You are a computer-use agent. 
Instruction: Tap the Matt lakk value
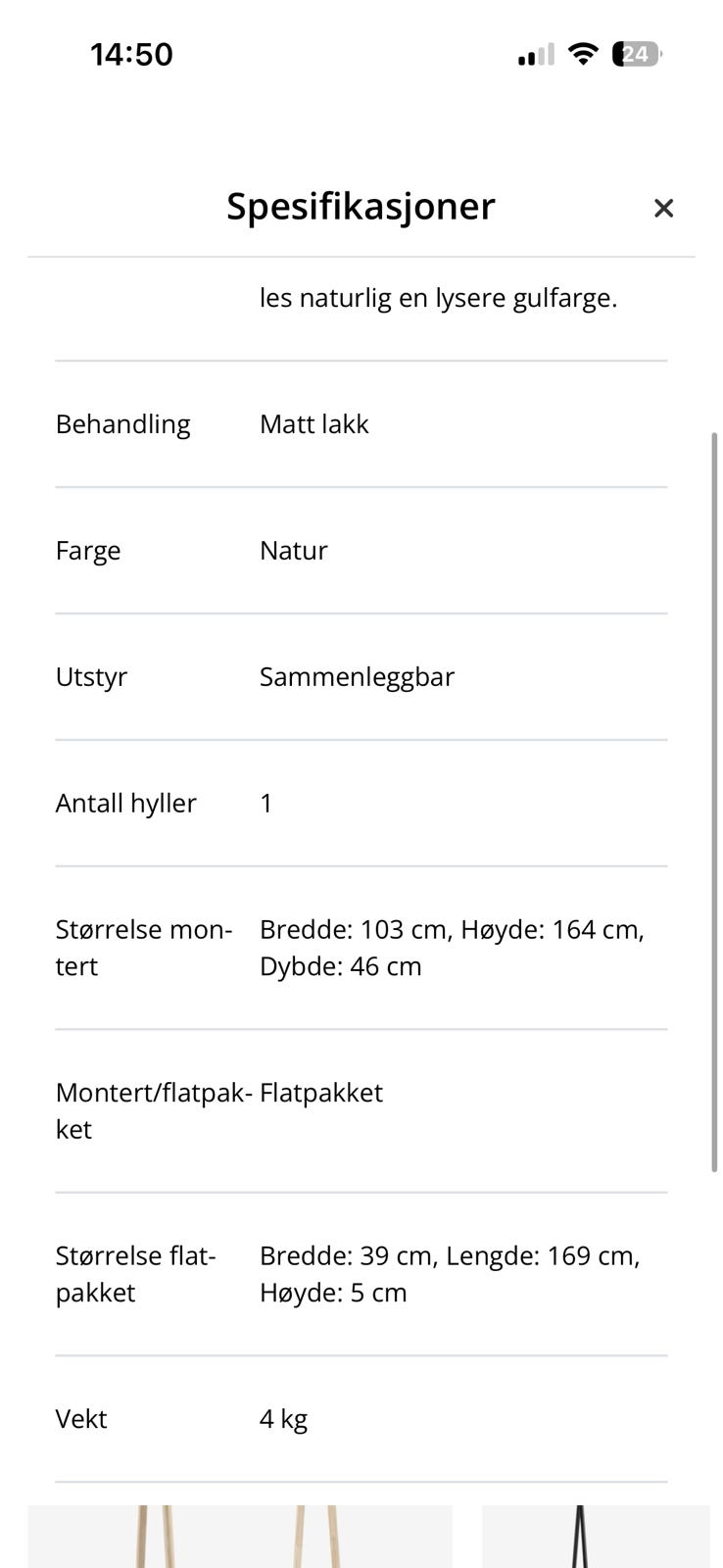tap(313, 424)
